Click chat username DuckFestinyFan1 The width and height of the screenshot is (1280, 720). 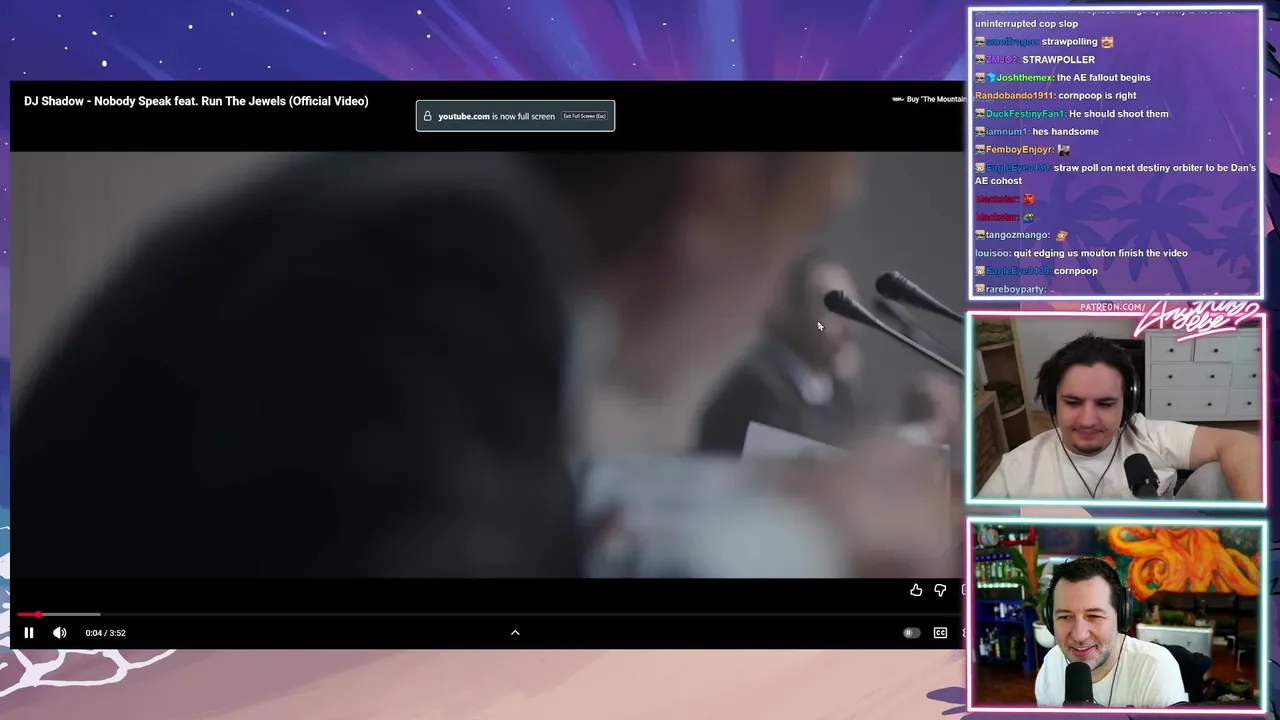pyautogui.click(x=1025, y=114)
